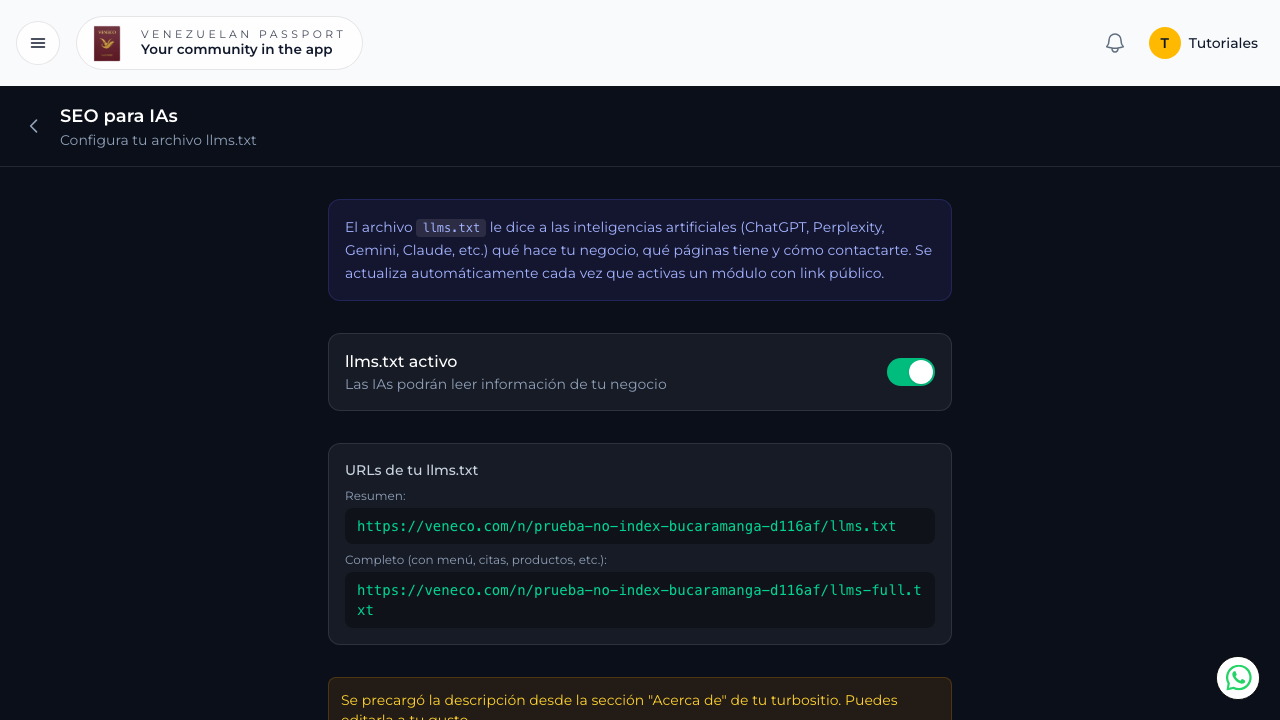Click the inline 'llms.txt' code tag
1280x720 pixels.
451,228
